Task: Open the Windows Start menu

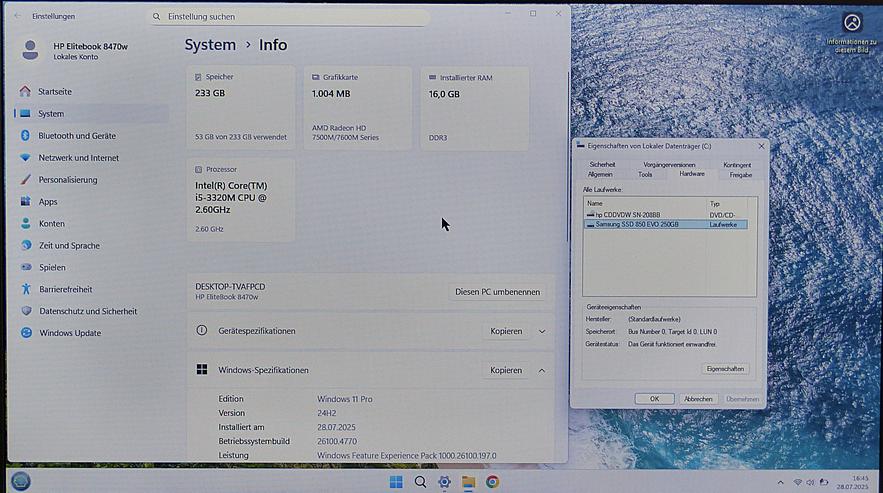Action: [x=396, y=482]
